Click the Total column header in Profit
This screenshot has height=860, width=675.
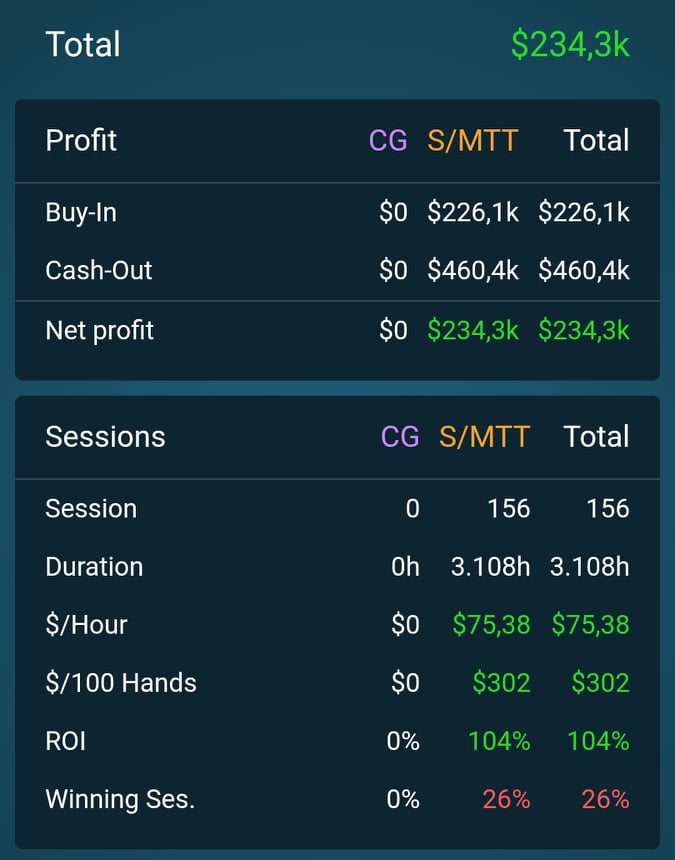pos(597,140)
